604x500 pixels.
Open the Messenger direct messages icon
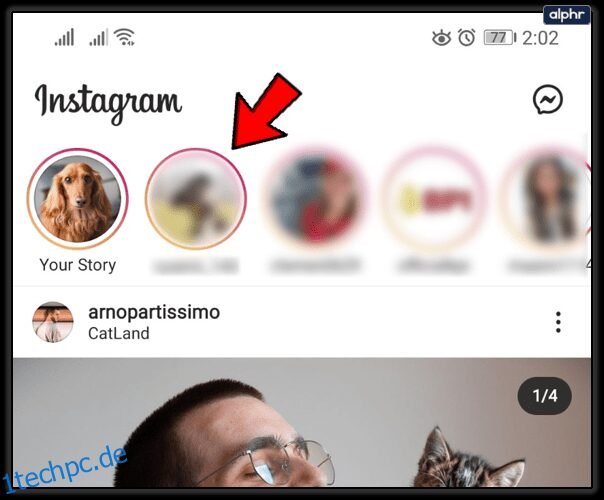click(547, 100)
